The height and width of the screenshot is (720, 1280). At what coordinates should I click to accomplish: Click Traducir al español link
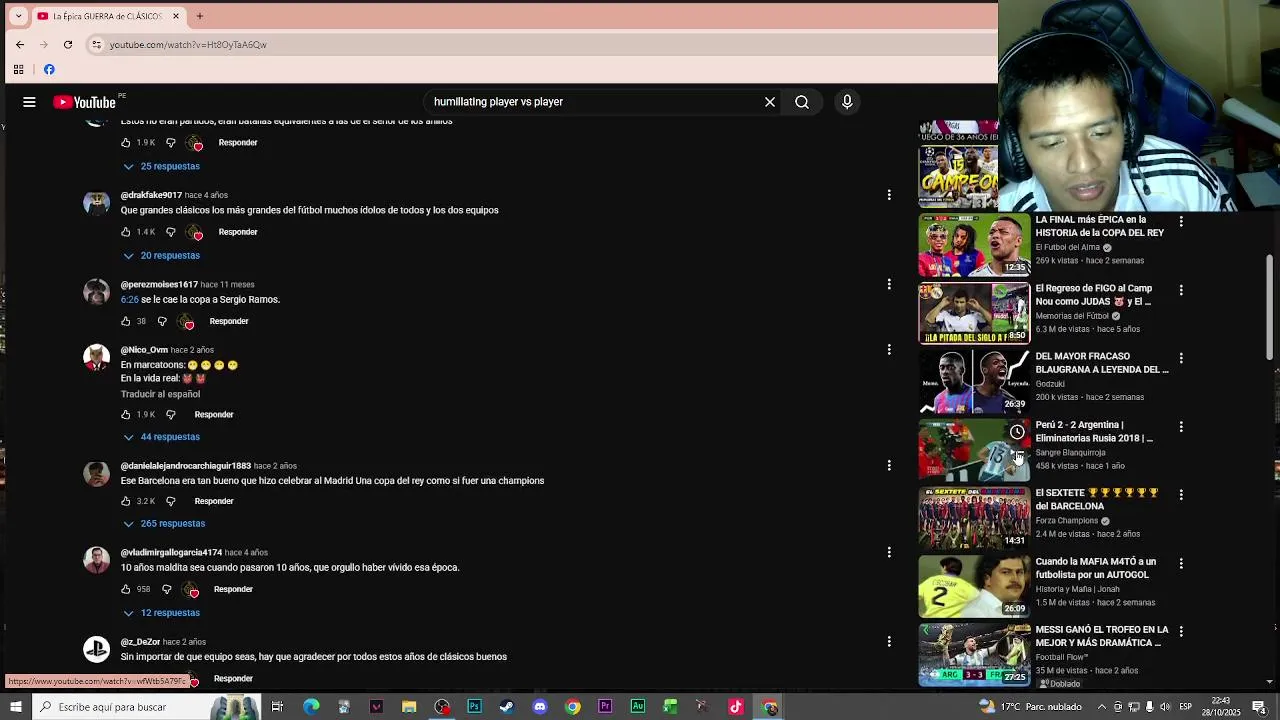160,394
